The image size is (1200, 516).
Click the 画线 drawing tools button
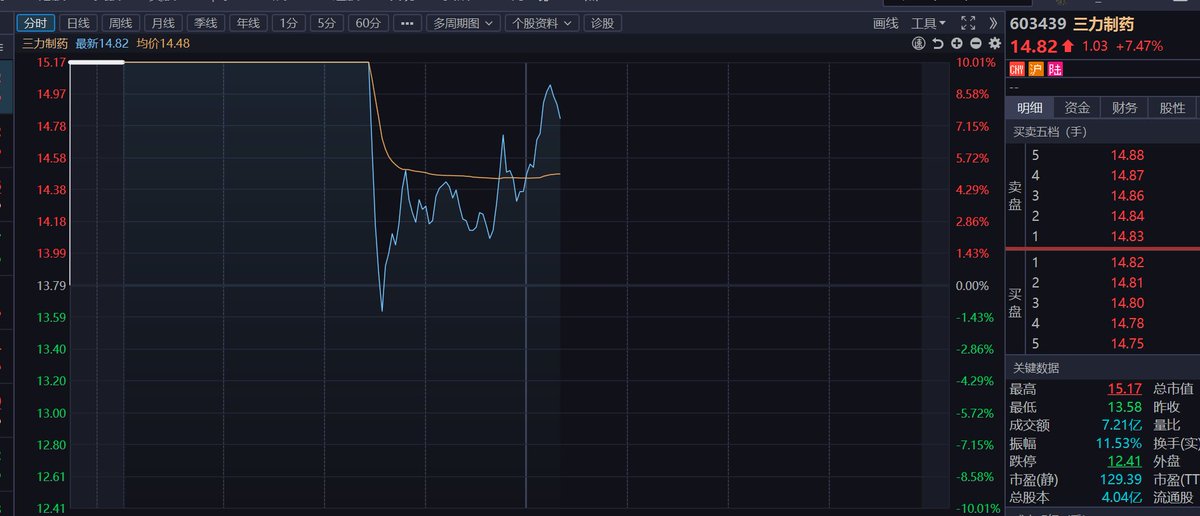[x=885, y=23]
